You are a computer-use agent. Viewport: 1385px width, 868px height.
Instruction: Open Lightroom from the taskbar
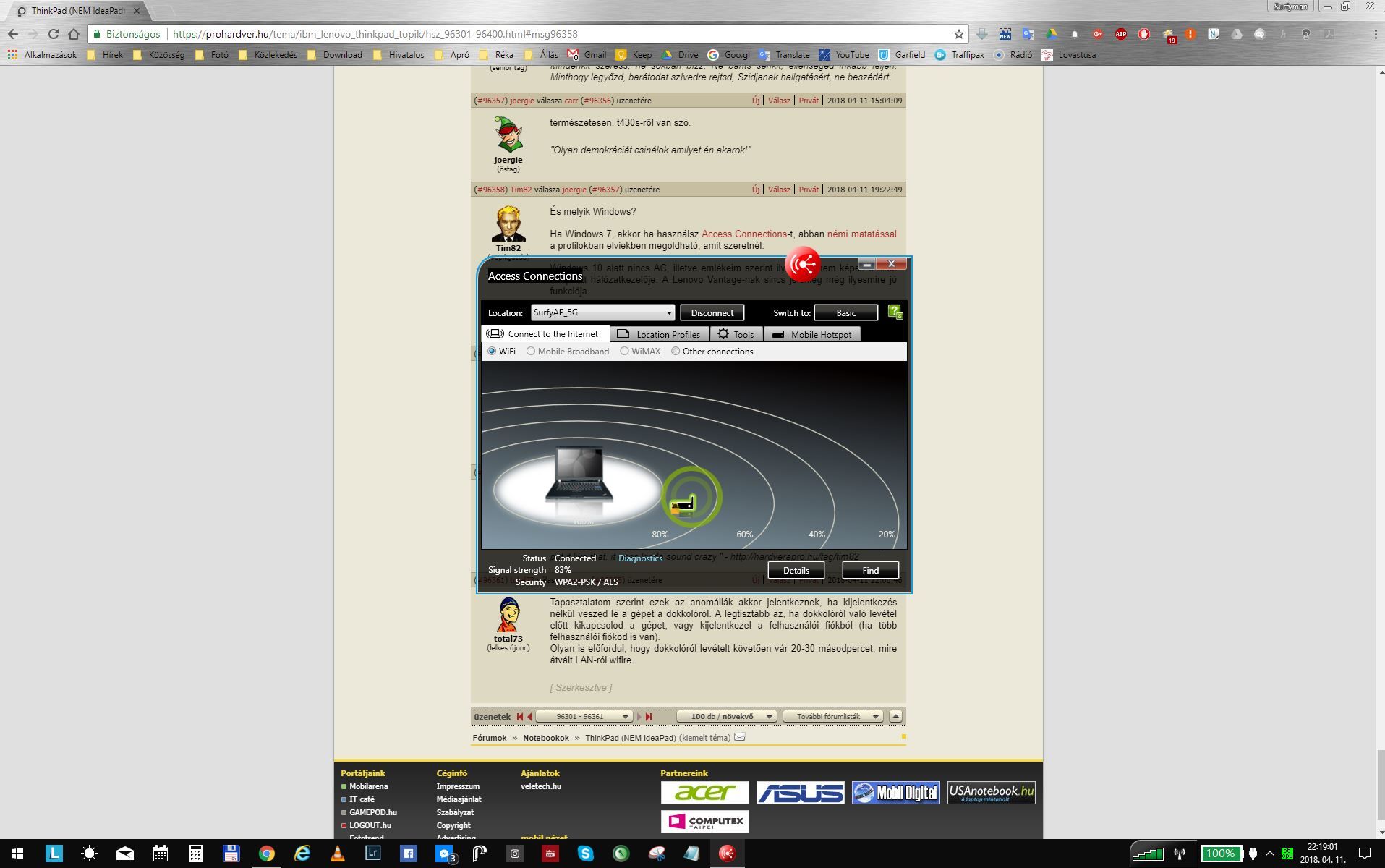372,854
